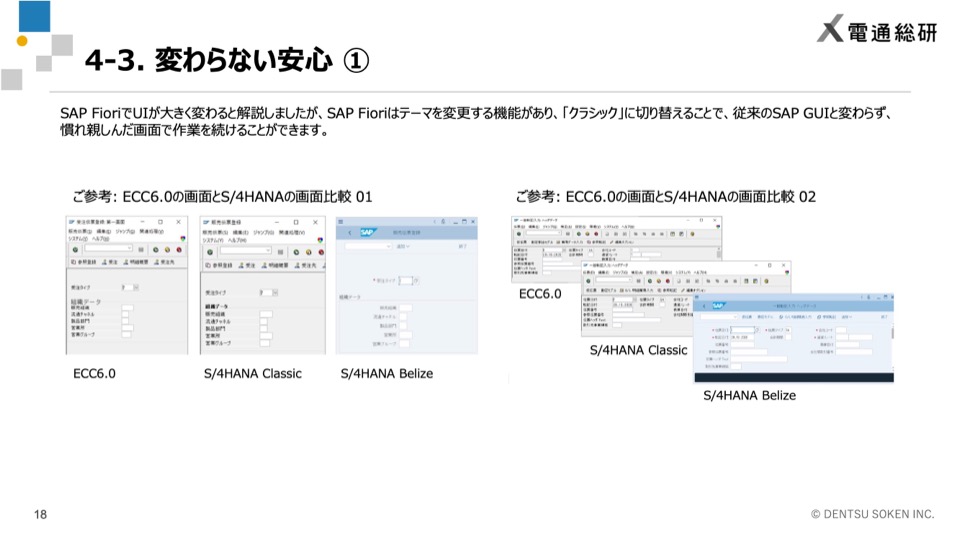Click page number 18
Viewport: 960px width, 540px height.
pos(40,514)
